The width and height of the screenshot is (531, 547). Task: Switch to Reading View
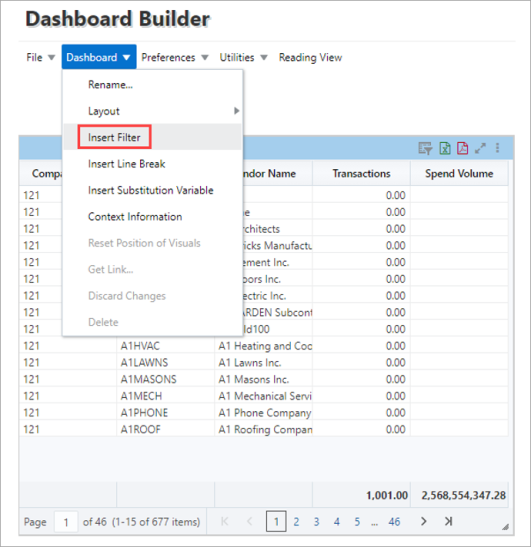tap(310, 57)
